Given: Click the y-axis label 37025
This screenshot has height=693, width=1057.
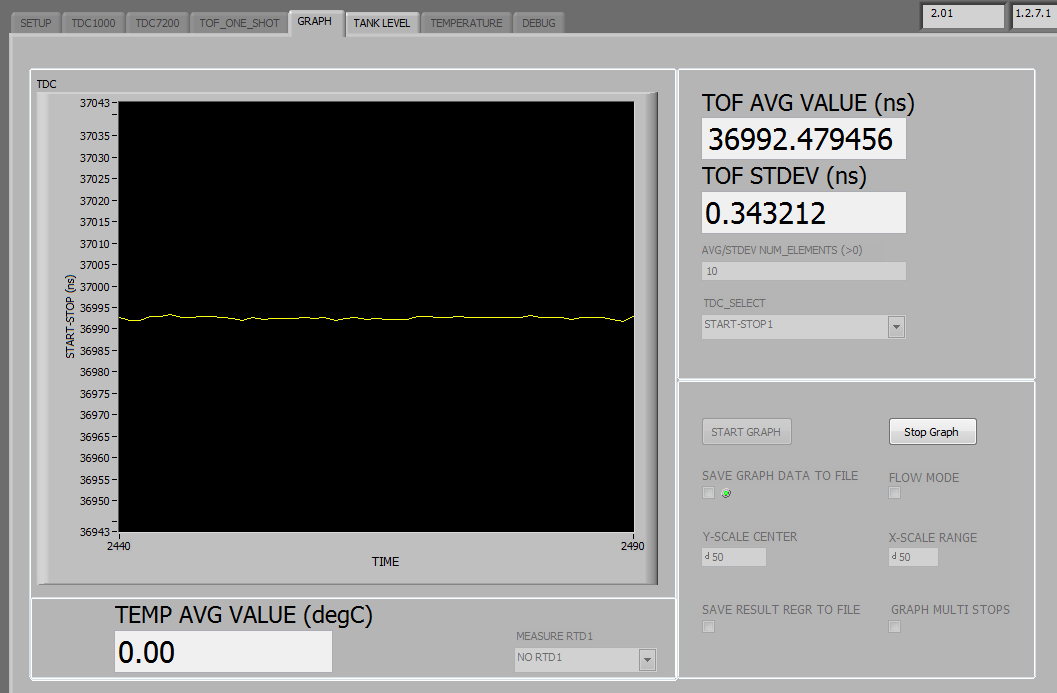Looking at the screenshot, I should [94, 179].
